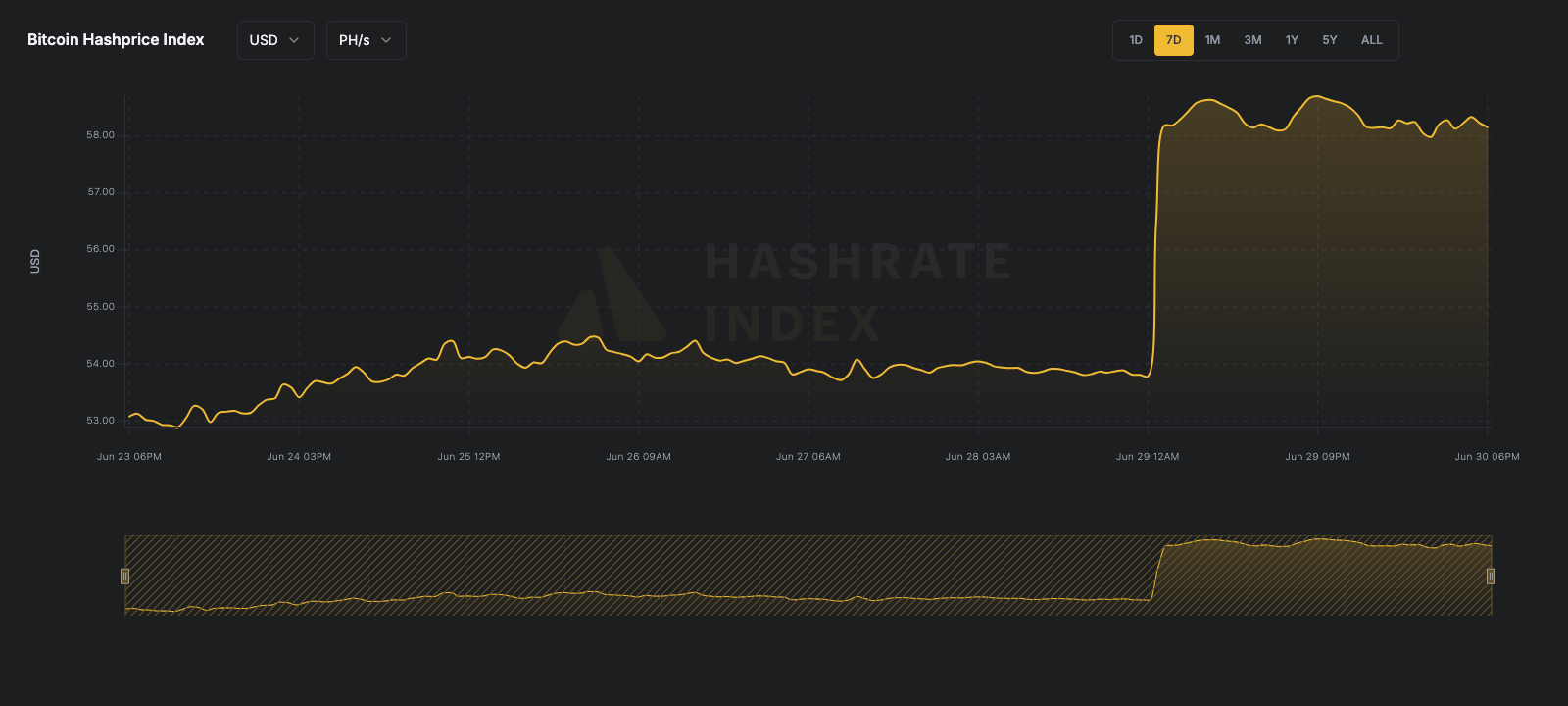Image resolution: width=1568 pixels, height=706 pixels.
Task: Click the 53.00 y-axis label
Action: pyautogui.click(x=100, y=421)
